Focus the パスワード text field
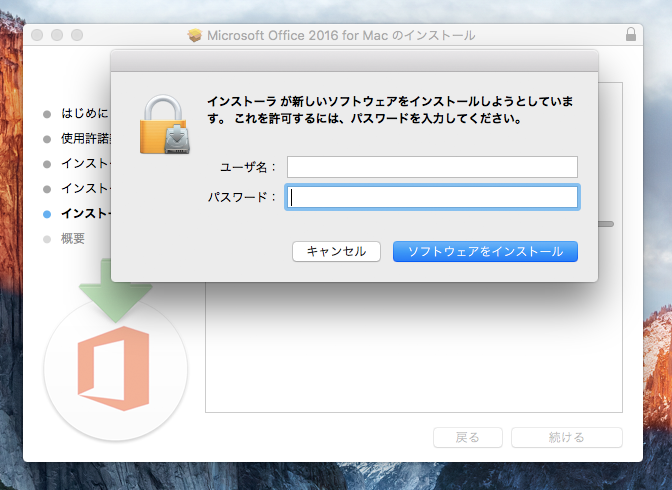The height and width of the screenshot is (490, 672). [x=432, y=197]
